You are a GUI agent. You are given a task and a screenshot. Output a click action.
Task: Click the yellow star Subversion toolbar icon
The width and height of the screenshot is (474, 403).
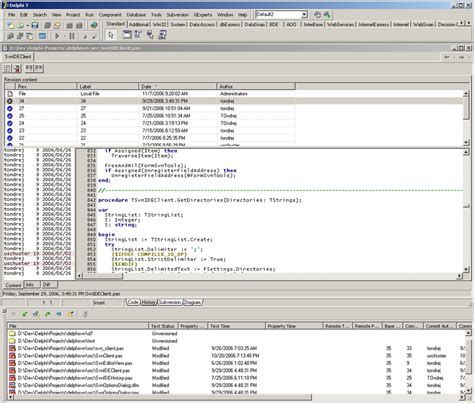70,314
